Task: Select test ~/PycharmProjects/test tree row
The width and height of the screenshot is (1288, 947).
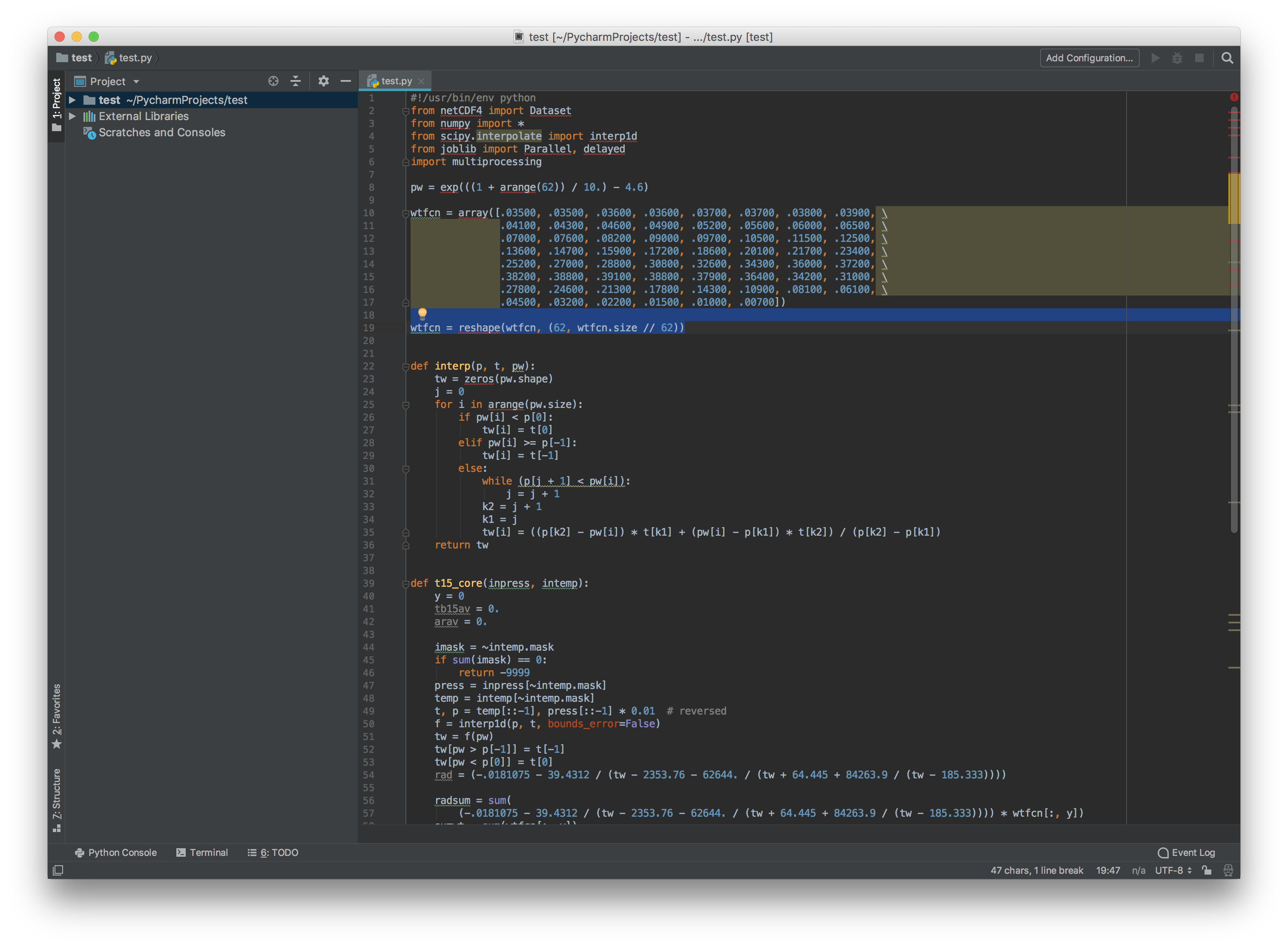Action: pos(212,100)
